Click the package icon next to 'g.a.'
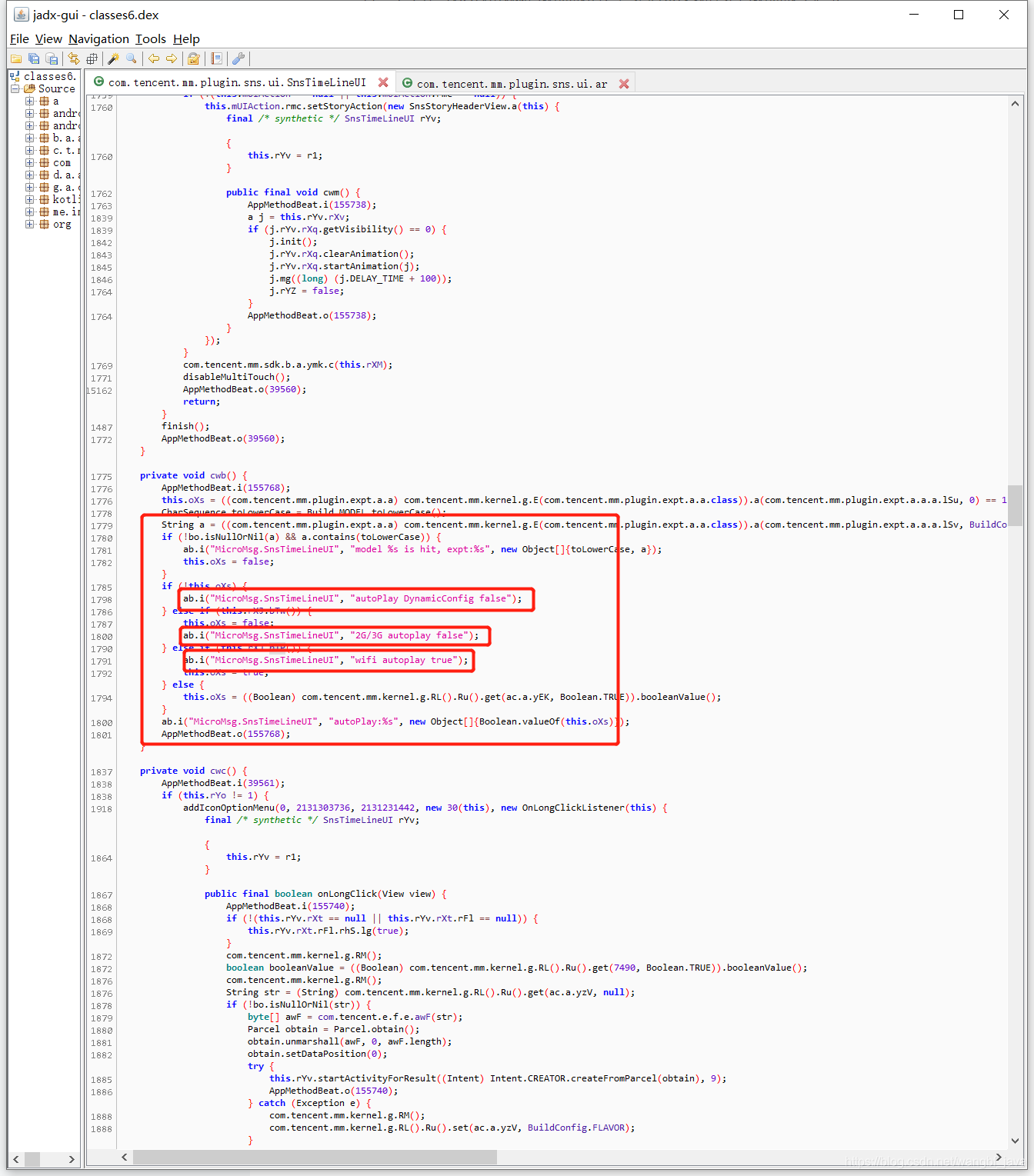1034x1176 pixels. point(45,187)
